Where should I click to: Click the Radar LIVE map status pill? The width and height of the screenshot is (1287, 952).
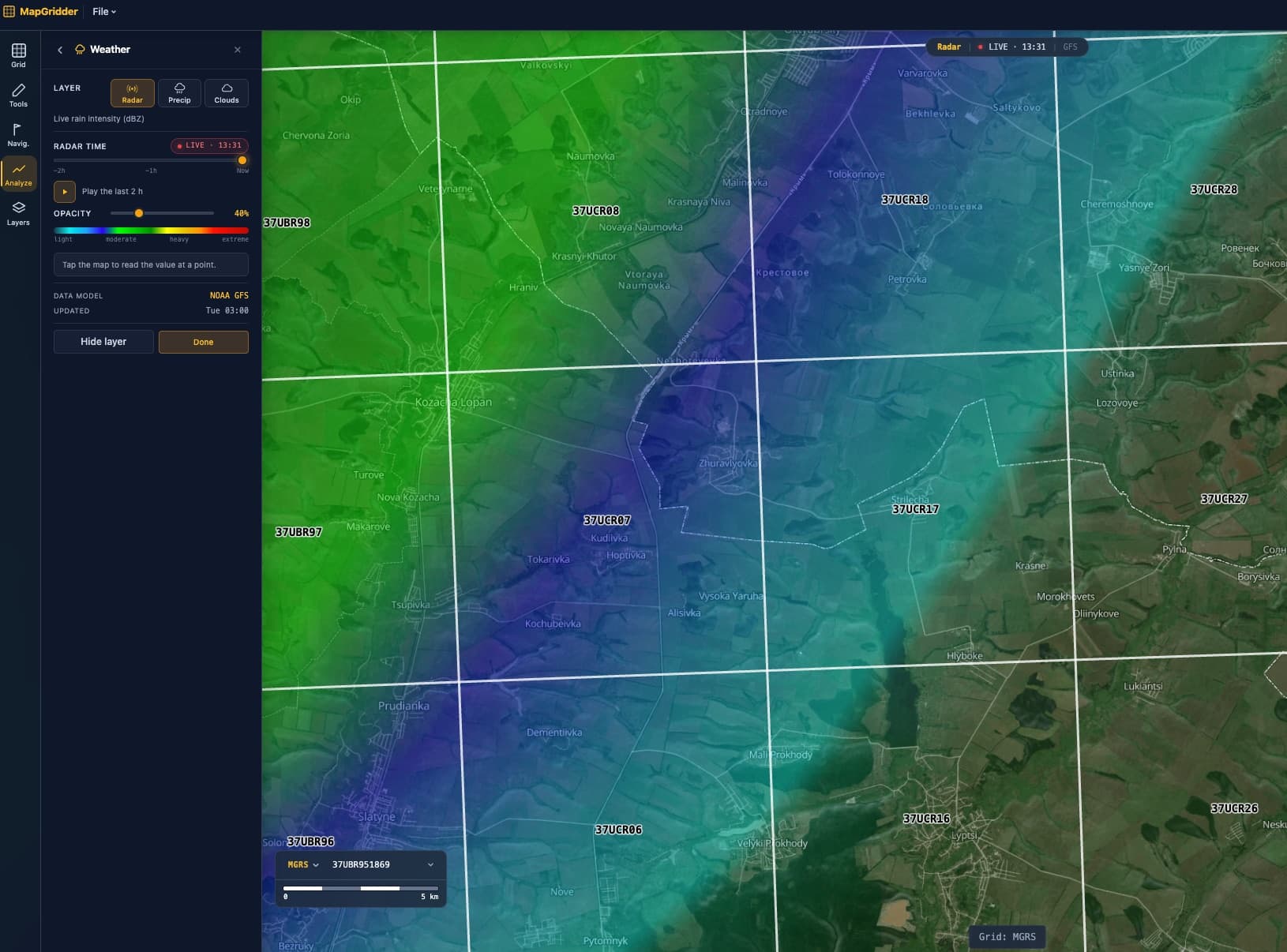[x=1007, y=47]
